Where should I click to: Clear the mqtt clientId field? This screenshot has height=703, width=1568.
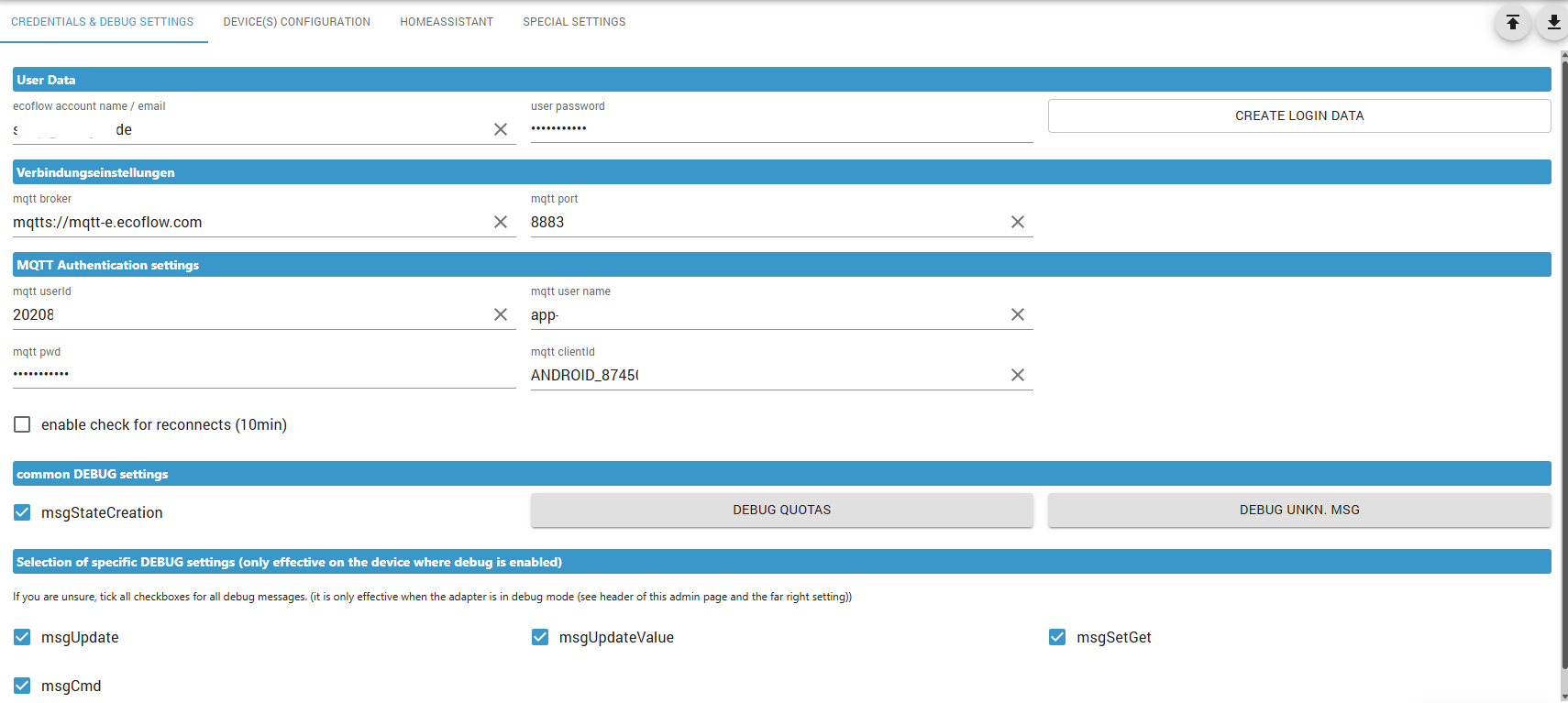[x=1018, y=375]
